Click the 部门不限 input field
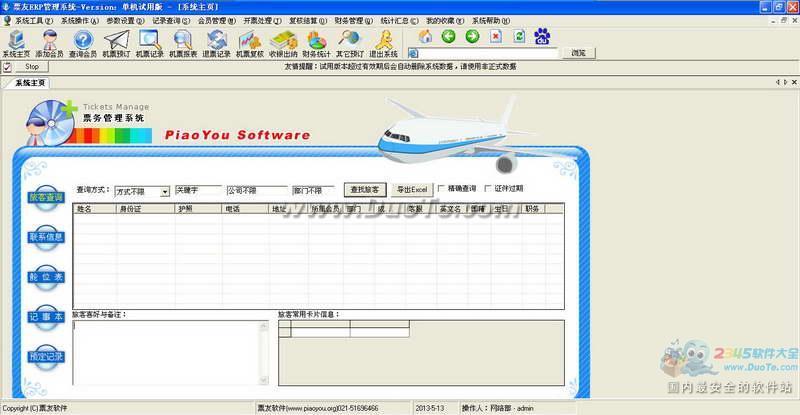This screenshot has height=415, width=800. tap(313, 190)
